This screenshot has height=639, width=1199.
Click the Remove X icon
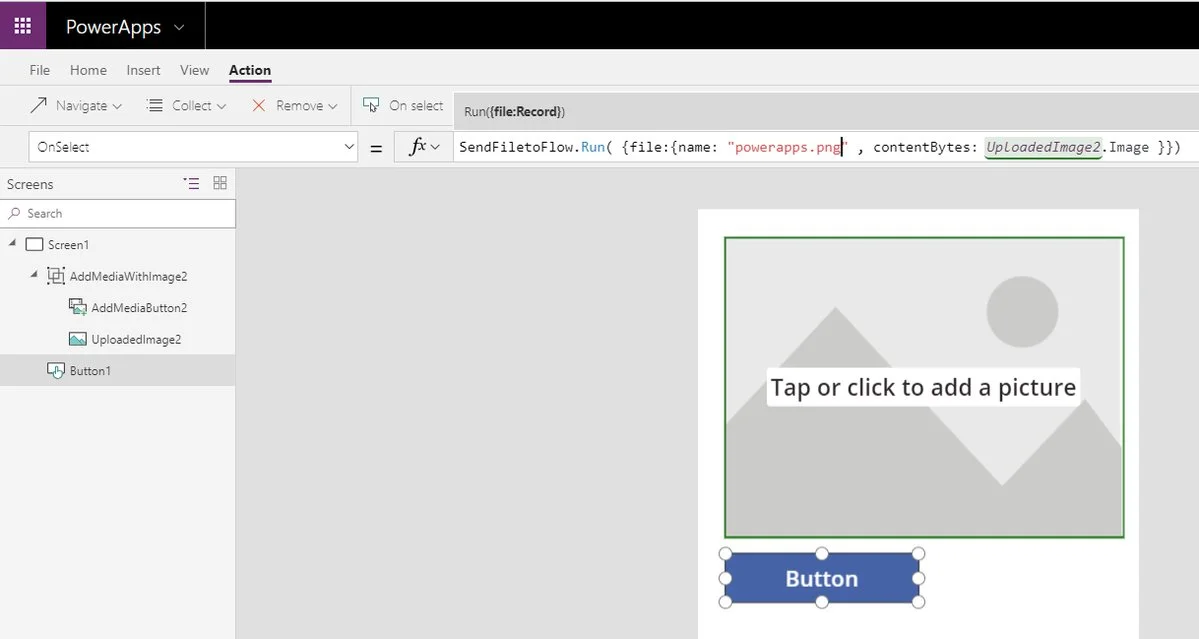click(x=259, y=105)
